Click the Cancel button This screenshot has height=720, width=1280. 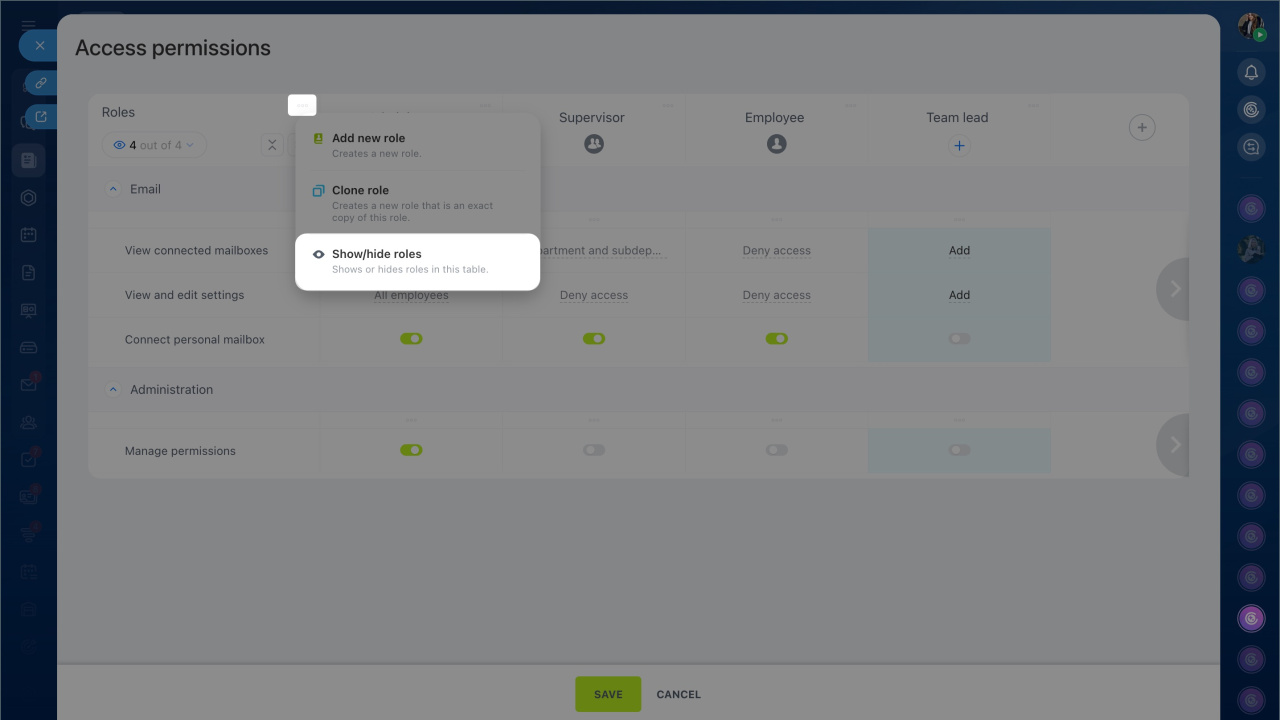click(x=678, y=694)
